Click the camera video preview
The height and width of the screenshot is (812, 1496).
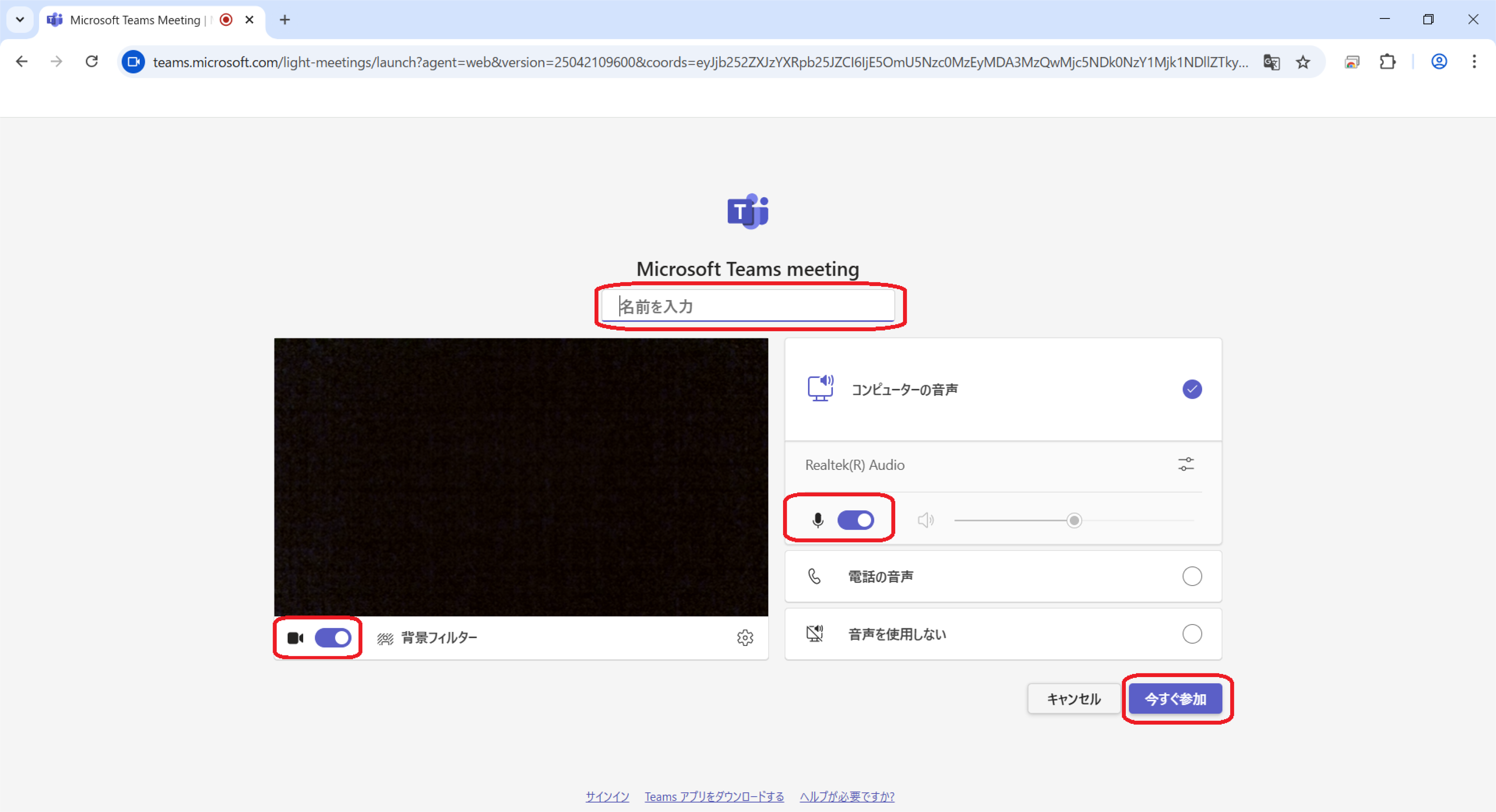tap(521, 477)
